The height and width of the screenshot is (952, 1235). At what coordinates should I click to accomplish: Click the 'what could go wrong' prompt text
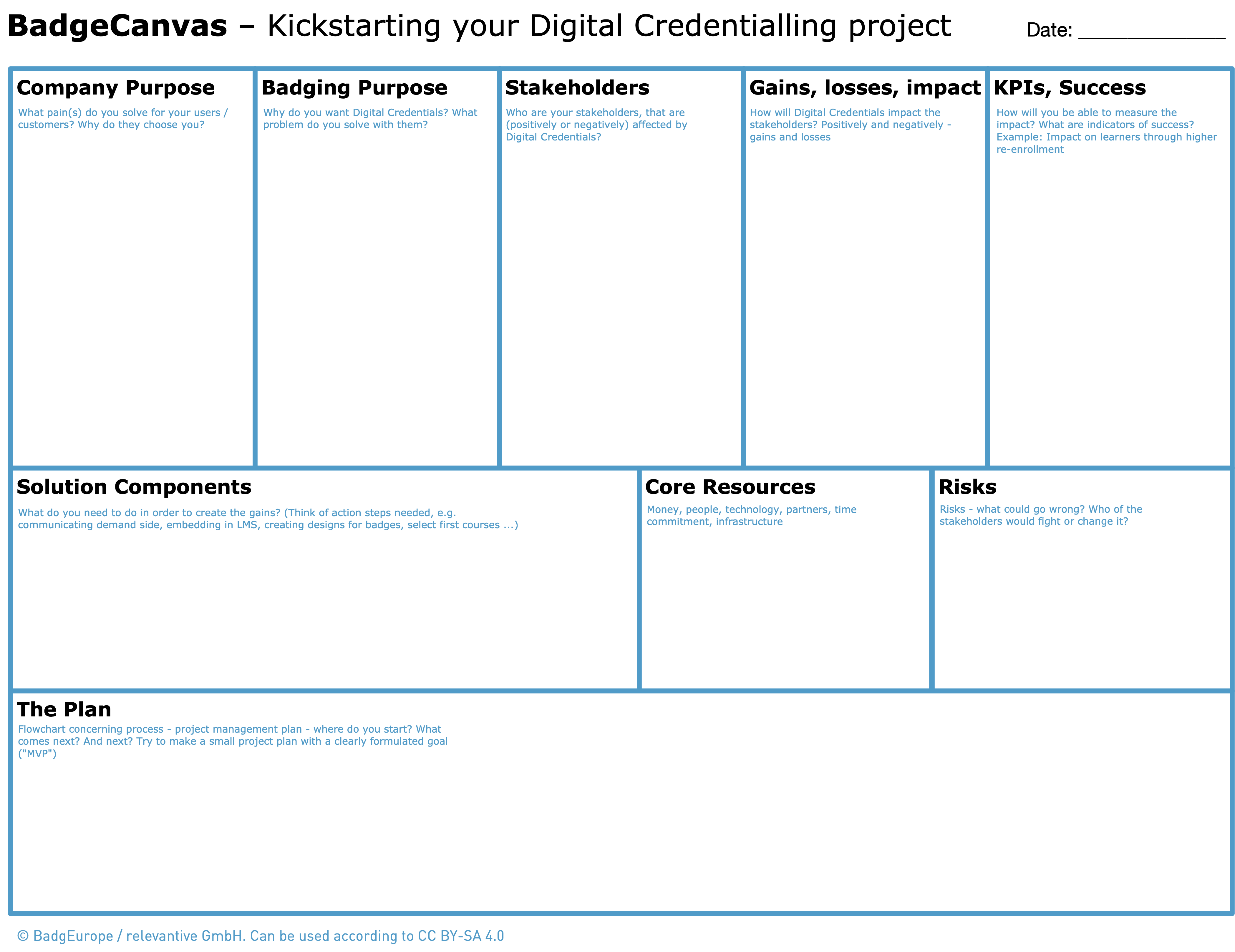(1040, 515)
